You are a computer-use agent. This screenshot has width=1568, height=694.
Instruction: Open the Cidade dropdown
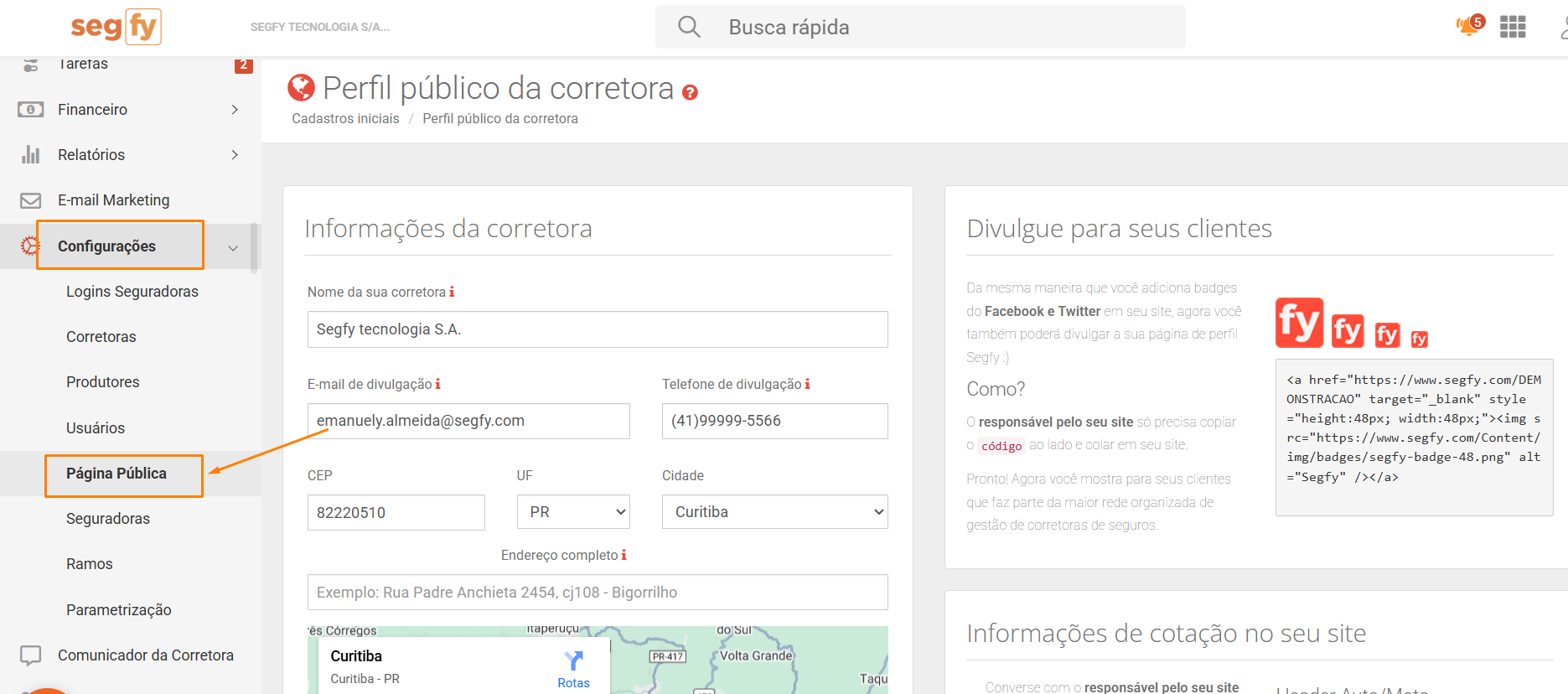[775, 512]
